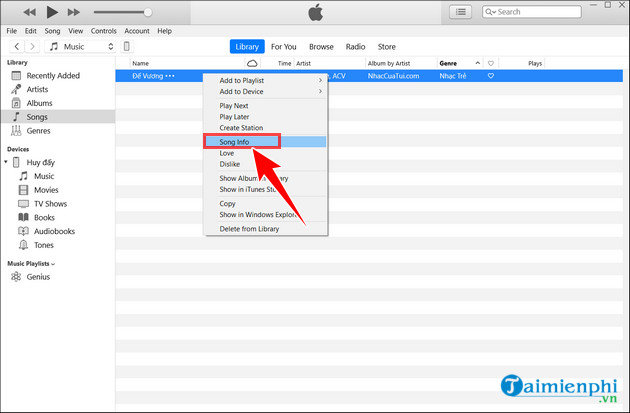Click NhacCuaTui.com album cell
630x413 pixels.
click(x=393, y=76)
